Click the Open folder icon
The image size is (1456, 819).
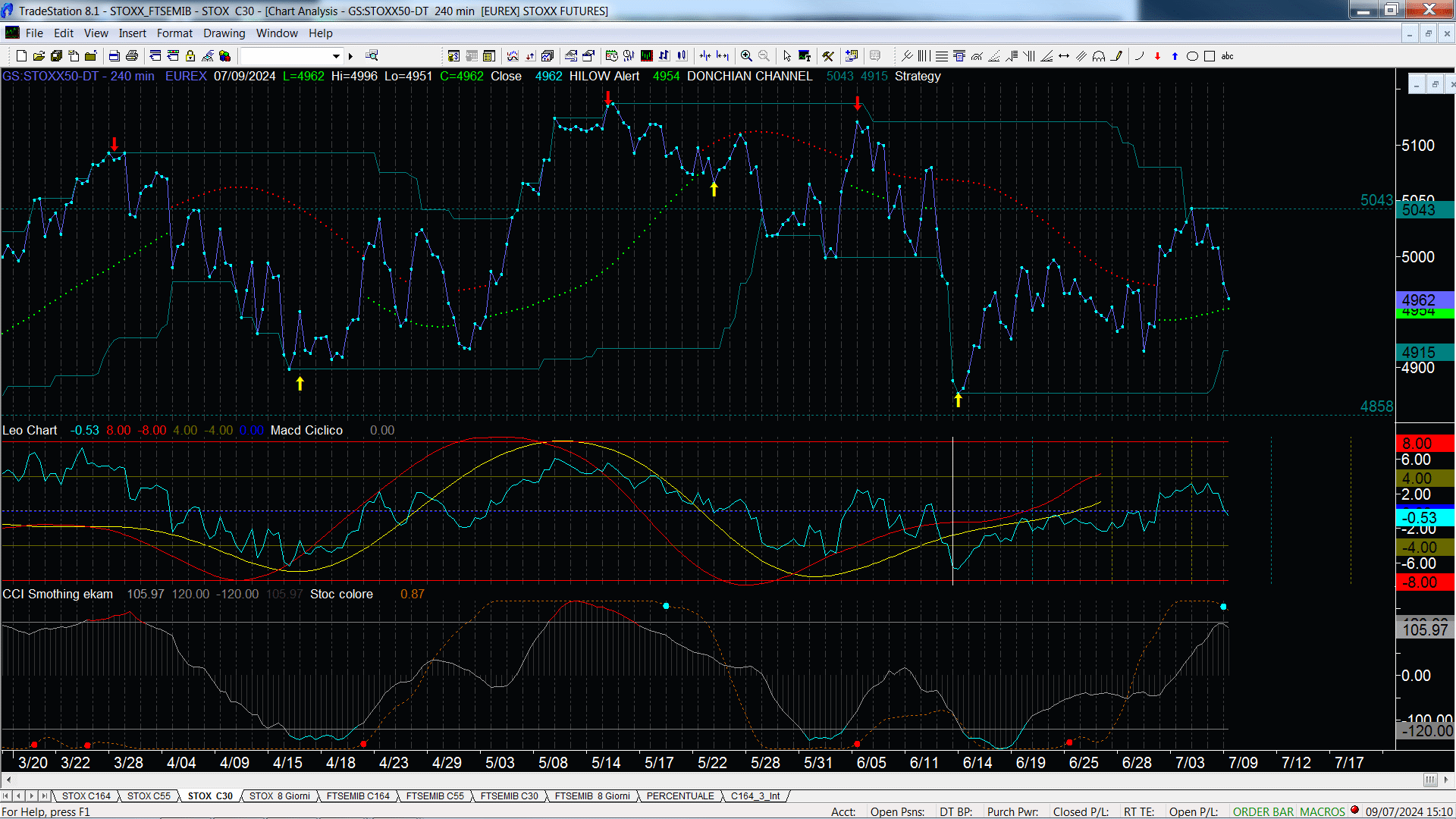[x=39, y=55]
